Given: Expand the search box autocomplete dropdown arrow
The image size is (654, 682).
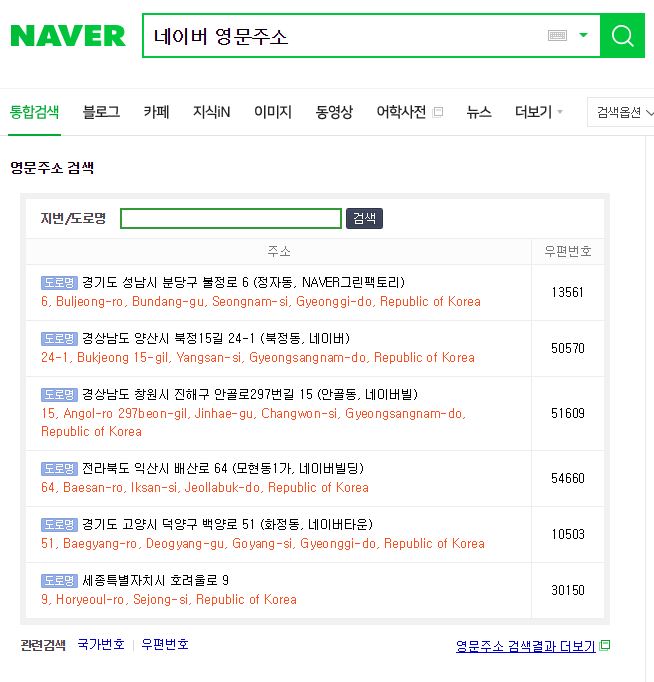Looking at the screenshot, I should (x=584, y=35).
